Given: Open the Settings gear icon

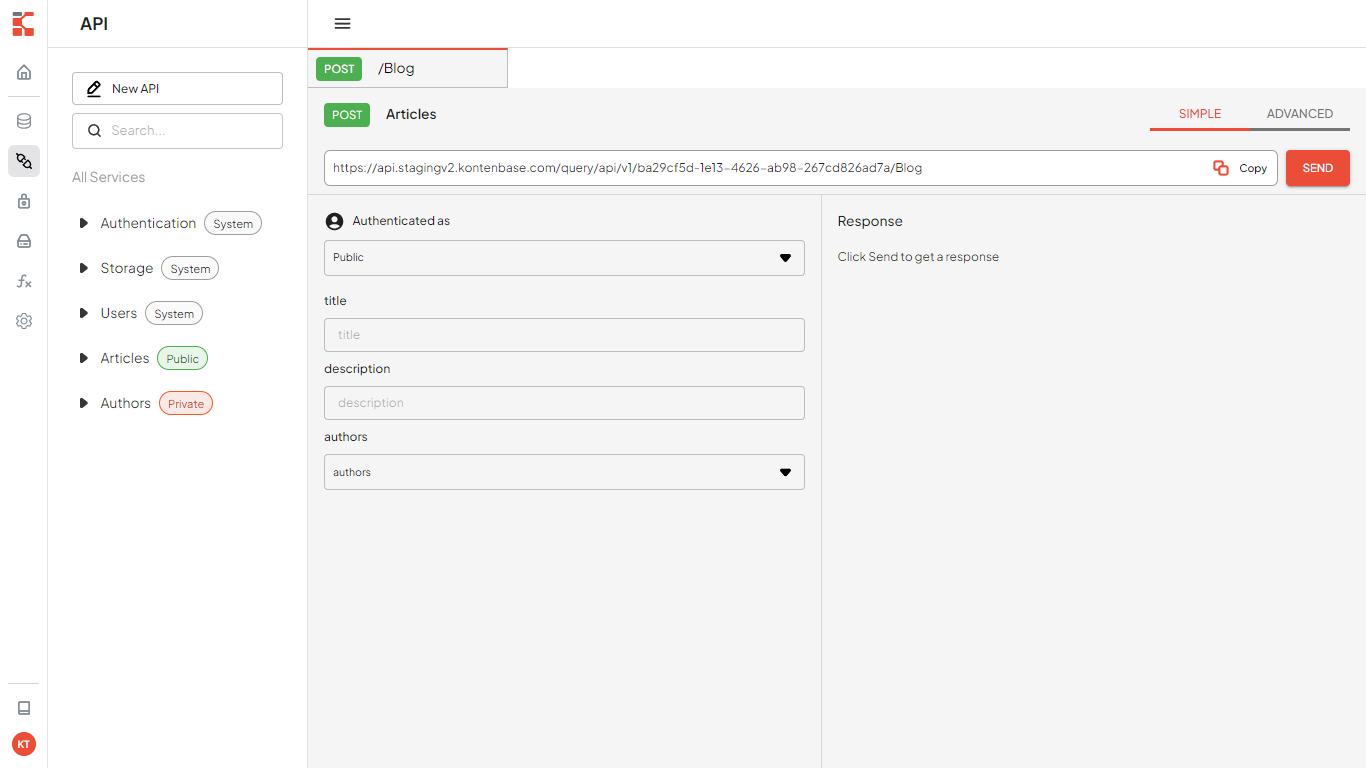Looking at the screenshot, I should point(24,321).
